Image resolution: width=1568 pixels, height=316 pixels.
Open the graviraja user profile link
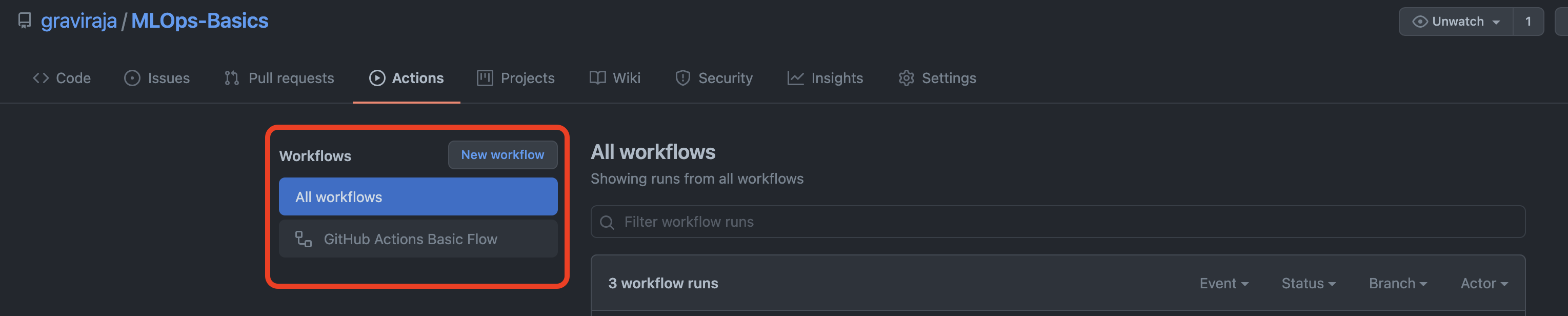coord(78,21)
